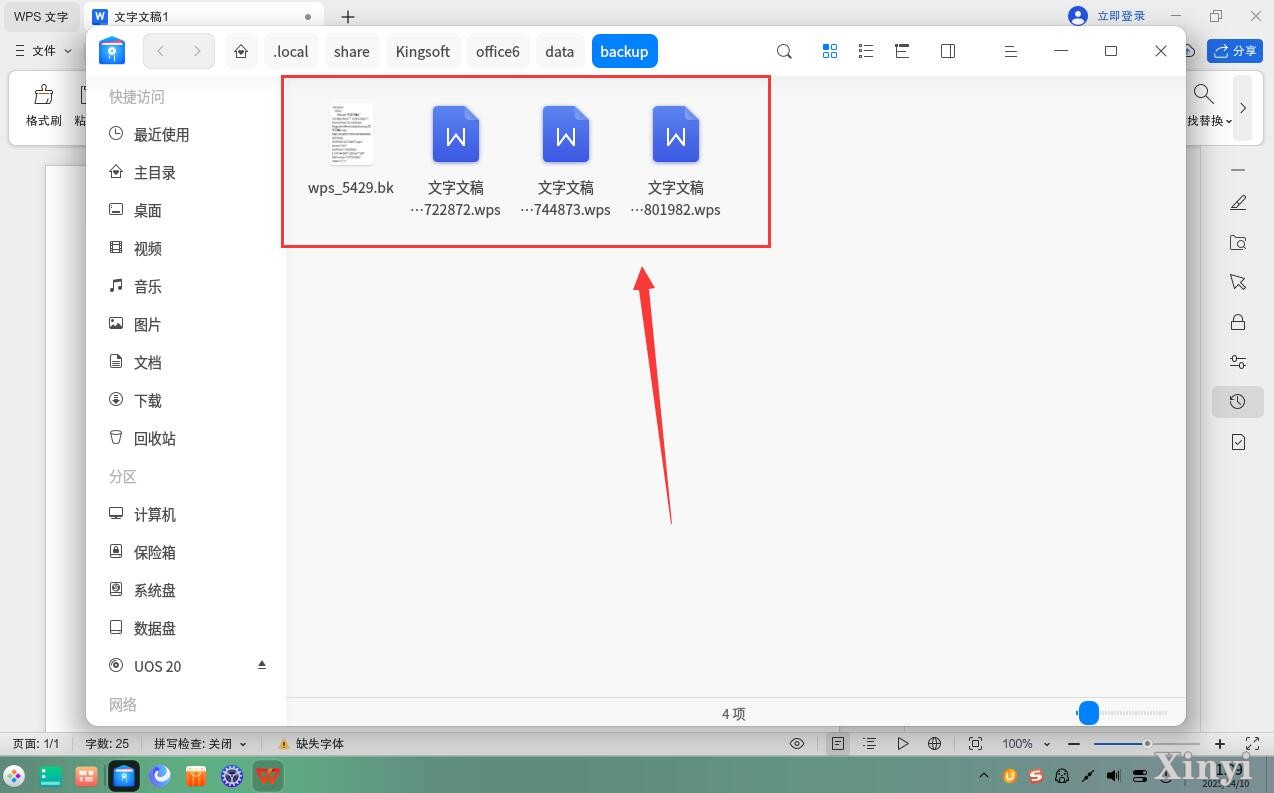The image size is (1274, 793).
Task: Add a new WPS tab with plus
Action: [x=348, y=17]
